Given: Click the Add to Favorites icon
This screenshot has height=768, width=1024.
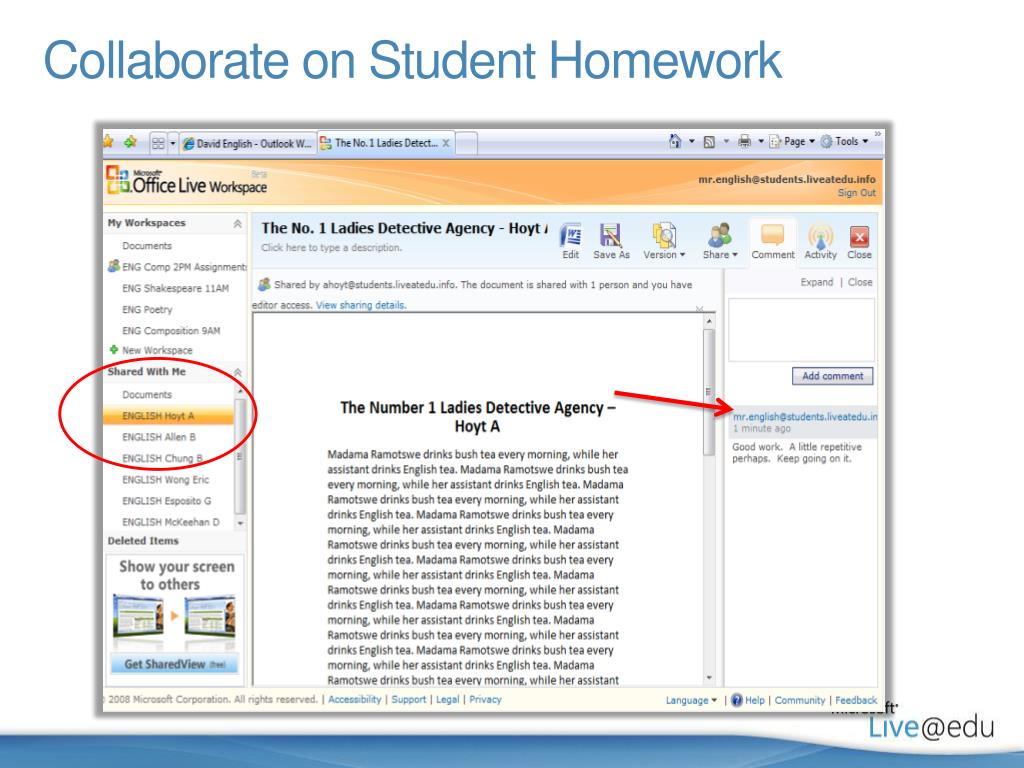Looking at the screenshot, I should [x=131, y=141].
